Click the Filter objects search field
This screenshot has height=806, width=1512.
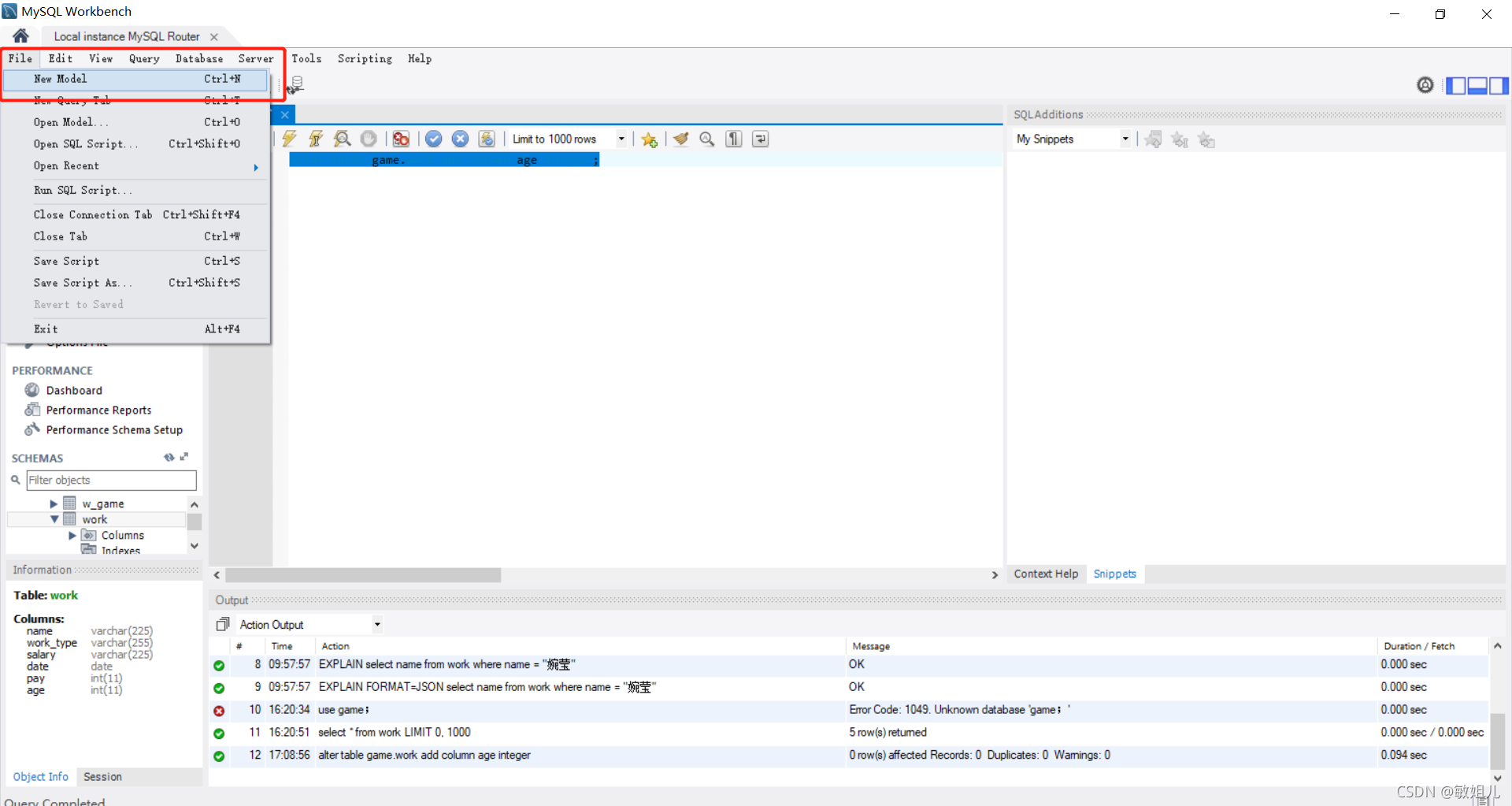pos(111,480)
